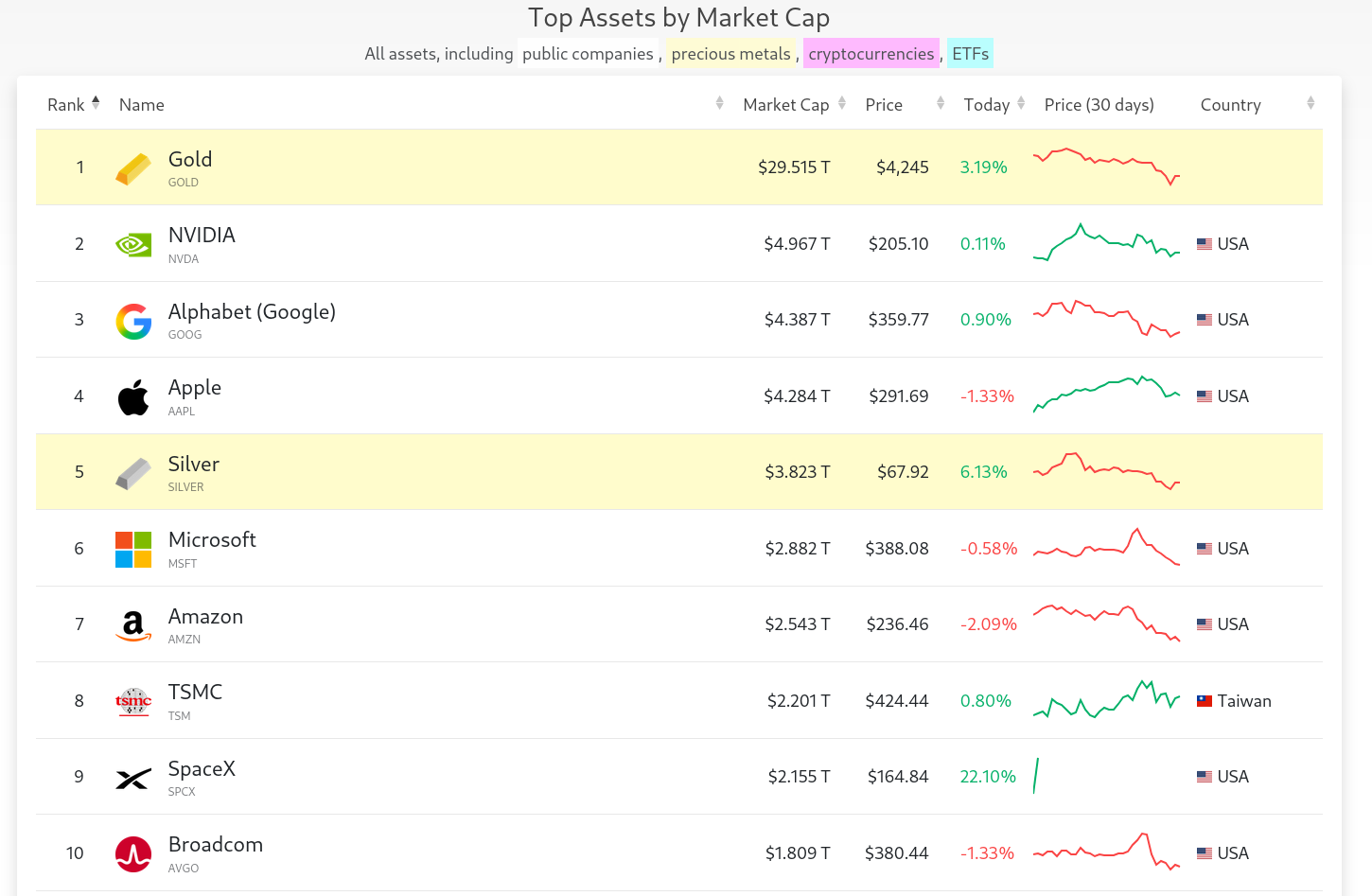This screenshot has width=1372, height=896.
Task: Click the NVIDIA logo icon
Action: [133, 245]
